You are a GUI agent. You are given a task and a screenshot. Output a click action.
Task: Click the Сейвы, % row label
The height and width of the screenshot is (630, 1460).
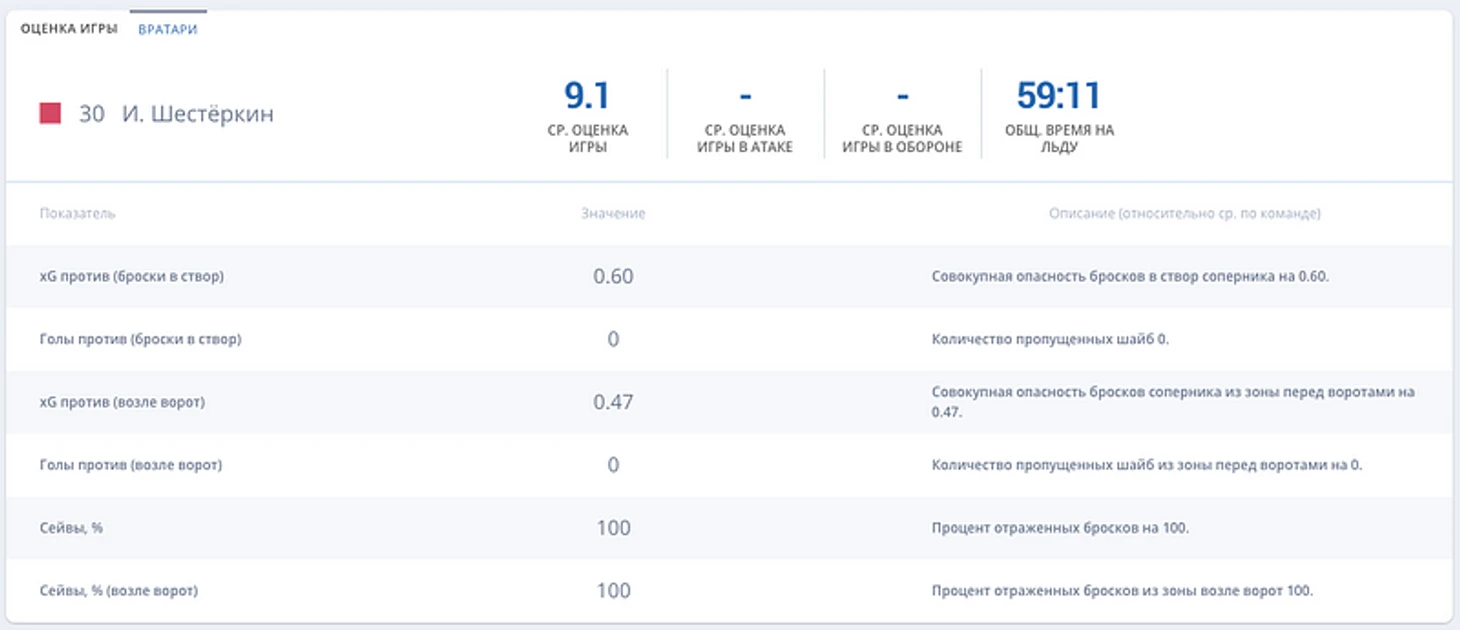pyautogui.click(x=71, y=528)
